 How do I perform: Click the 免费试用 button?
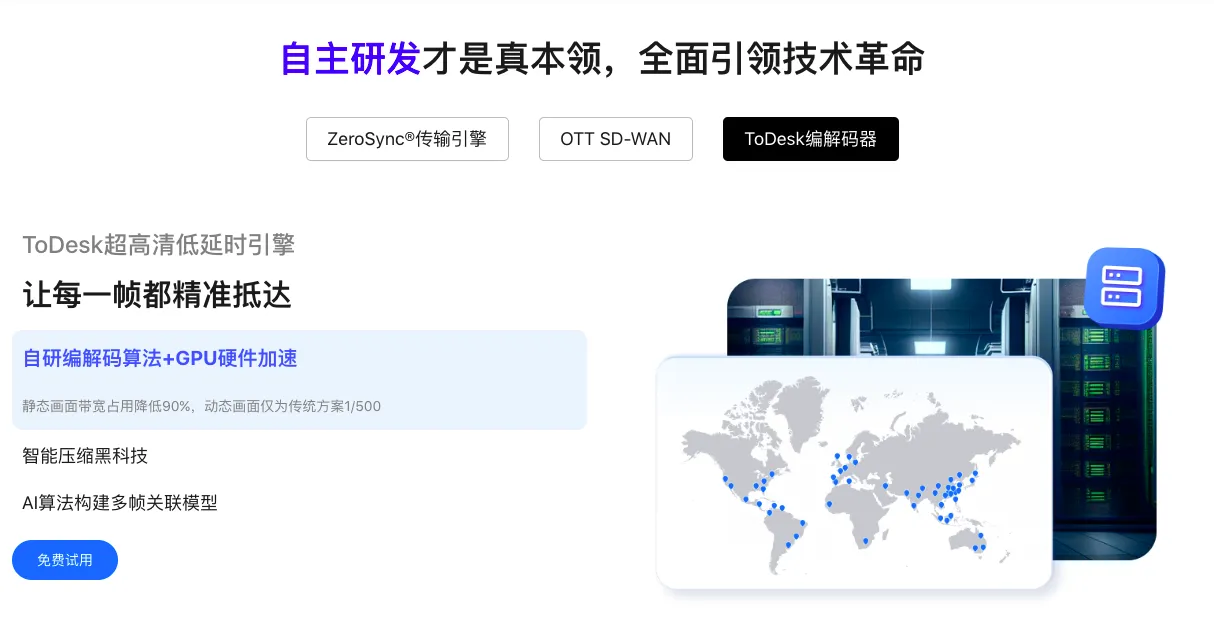[x=65, y=560]
